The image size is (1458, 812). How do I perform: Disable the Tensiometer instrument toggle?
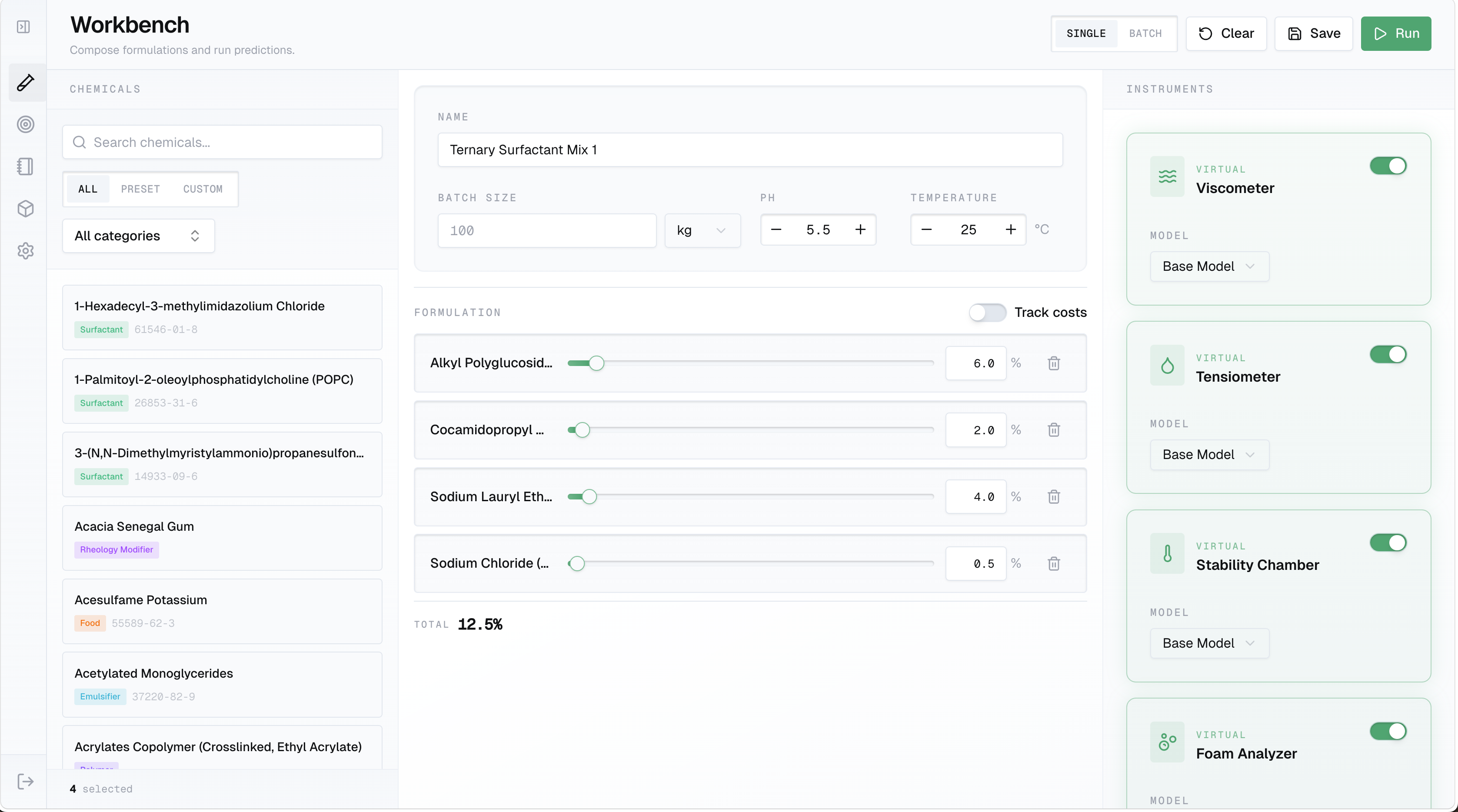[1388, 354]
